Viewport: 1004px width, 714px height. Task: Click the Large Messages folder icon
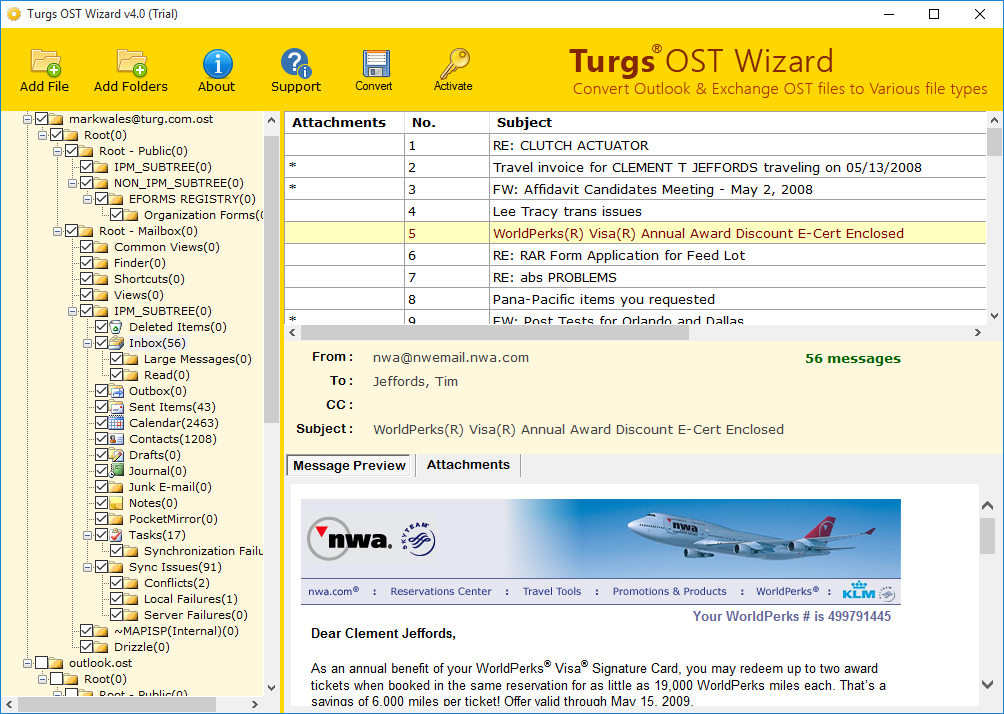point(131,359)
